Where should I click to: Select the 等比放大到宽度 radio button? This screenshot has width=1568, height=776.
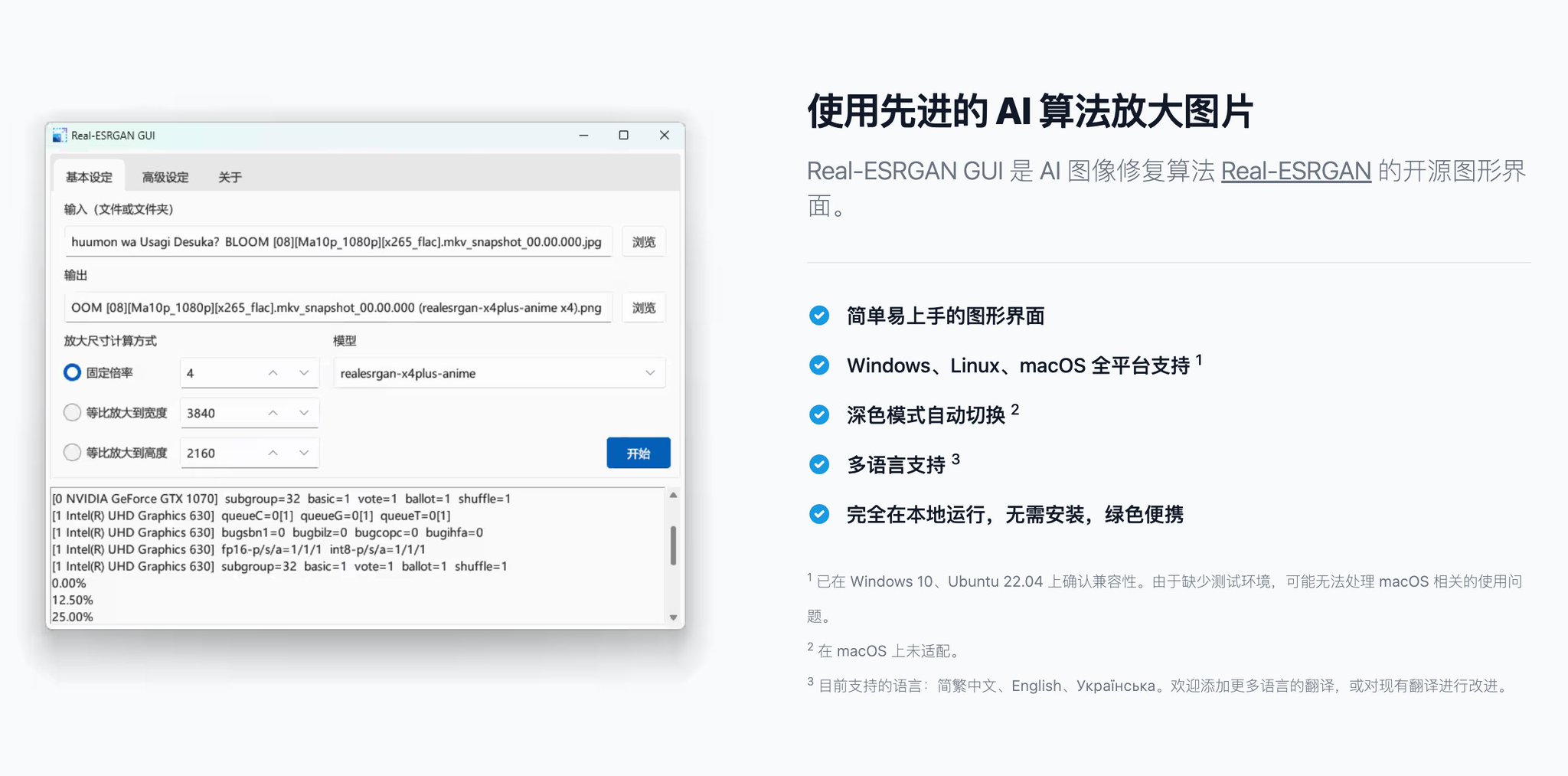[x=72, y=412]
